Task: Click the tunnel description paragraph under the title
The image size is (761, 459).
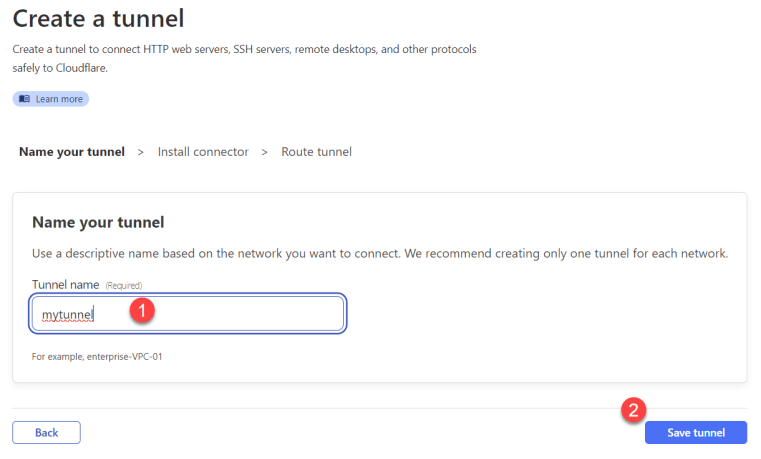Action: [245, 59]
